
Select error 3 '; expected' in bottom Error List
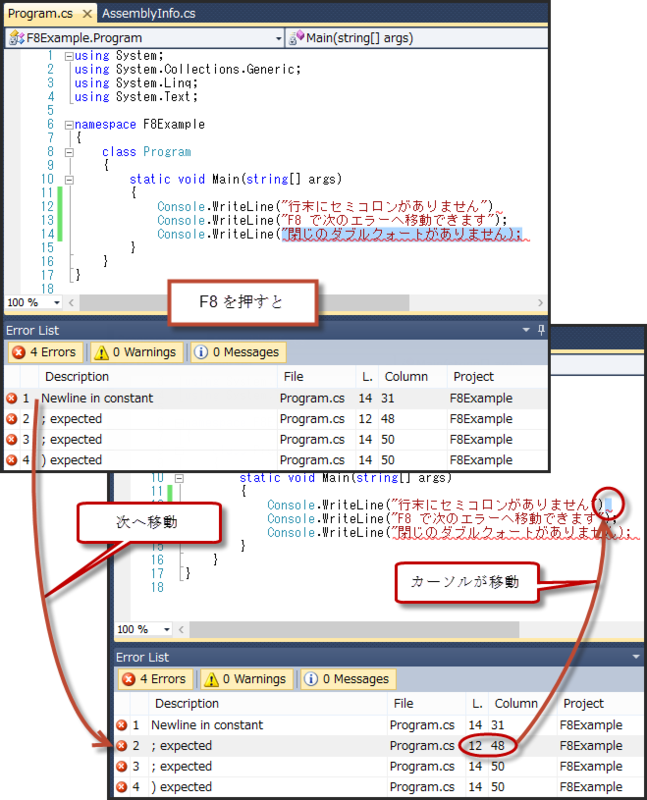coord(379,766)
